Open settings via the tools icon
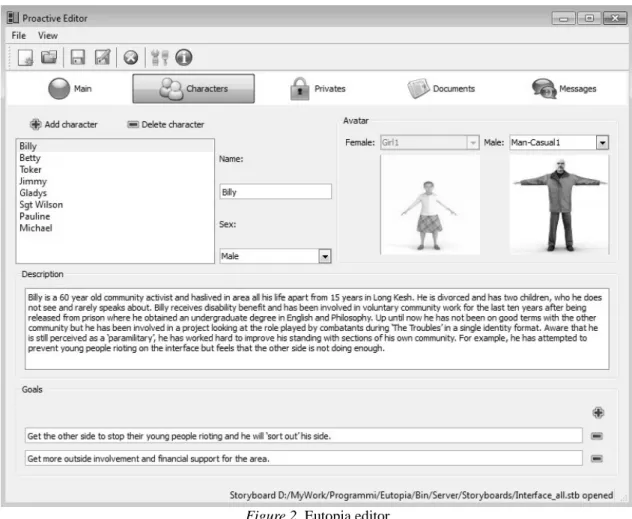 tap(160, 58)
